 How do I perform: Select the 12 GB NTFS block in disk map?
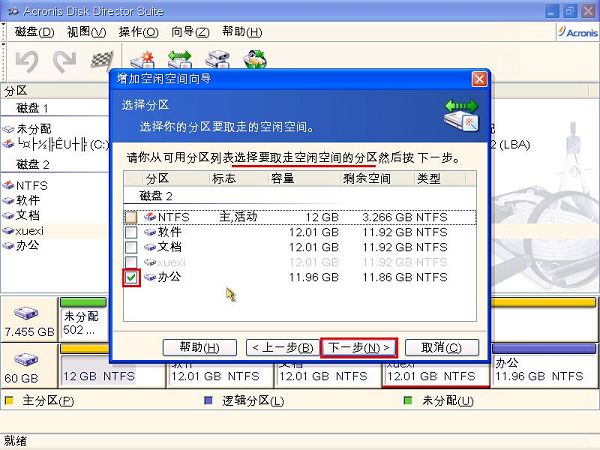point(112,366)
